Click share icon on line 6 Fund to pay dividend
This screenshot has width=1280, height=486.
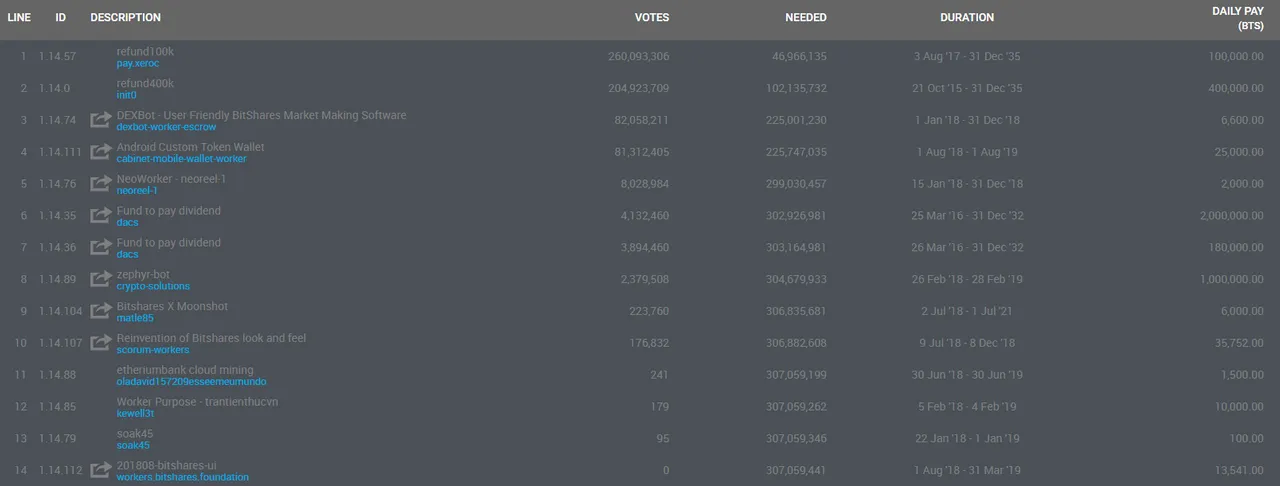pyautogui.click(x=100, y=216)
